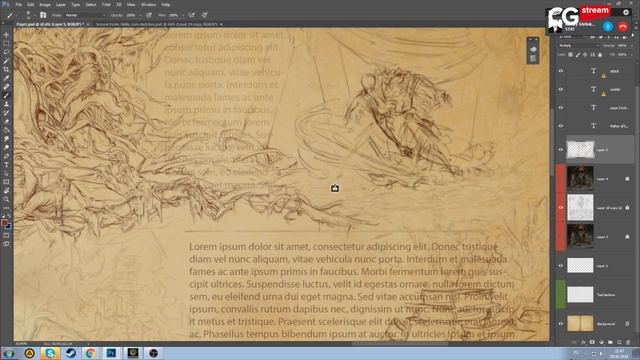
Task: Select the Dodge tool
Action: point(6,147)
